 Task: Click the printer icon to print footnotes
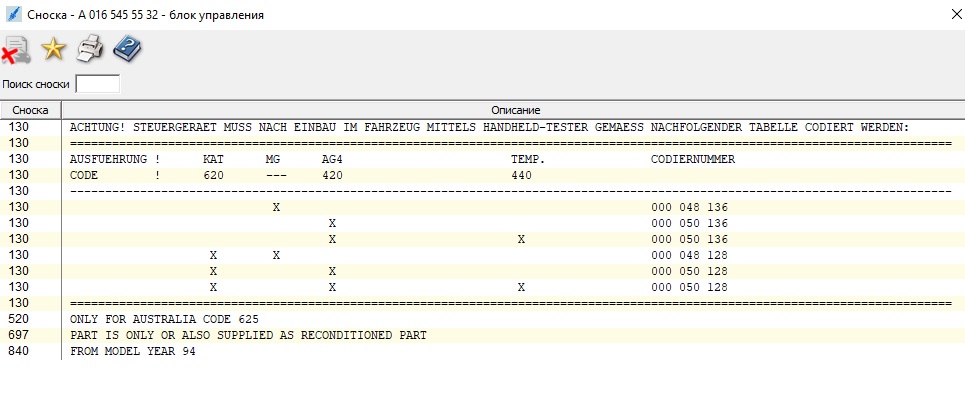click(90, 48)
